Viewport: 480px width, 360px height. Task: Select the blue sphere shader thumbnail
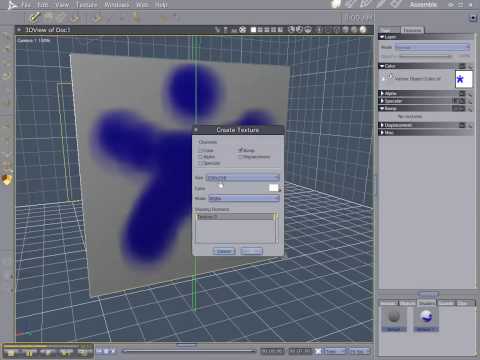(x=426, y=316)
